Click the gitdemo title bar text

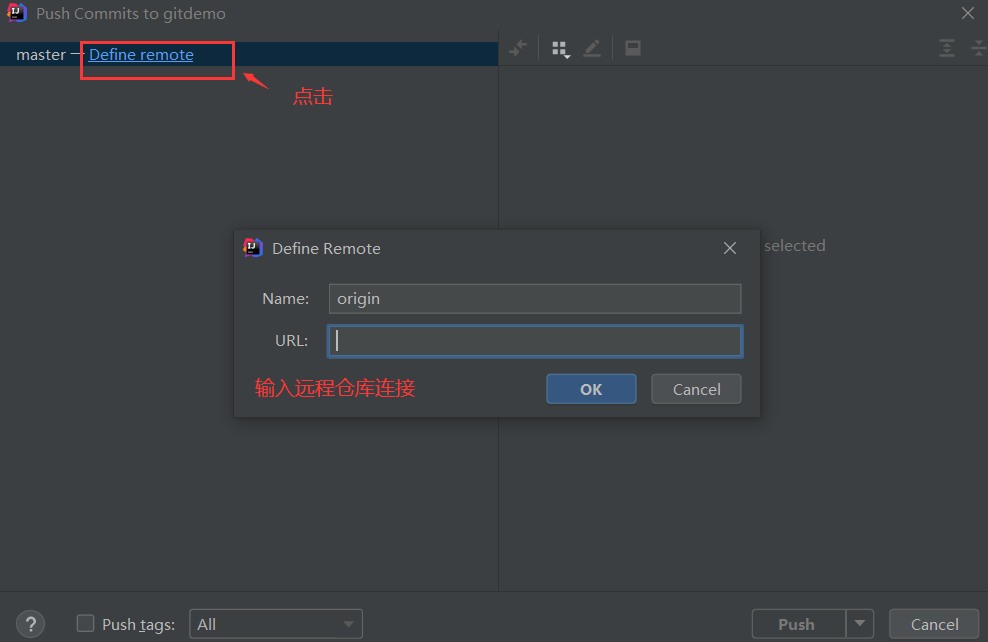[128, 13]
